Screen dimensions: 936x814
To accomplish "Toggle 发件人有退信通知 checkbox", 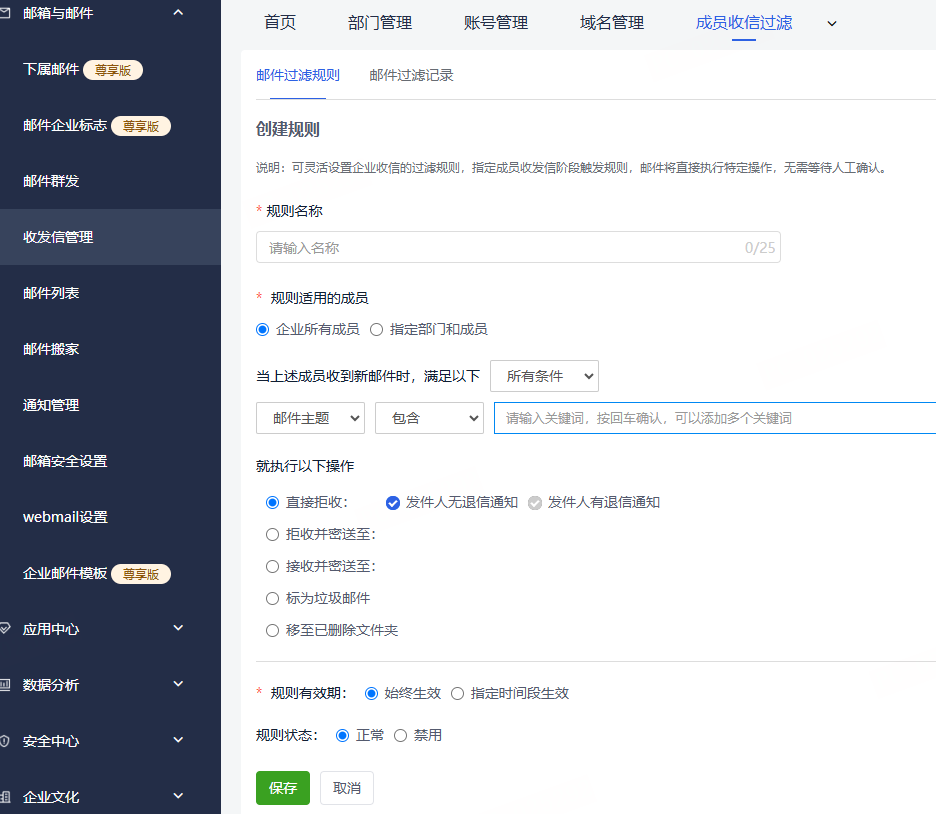I will [x=535, y=503].
